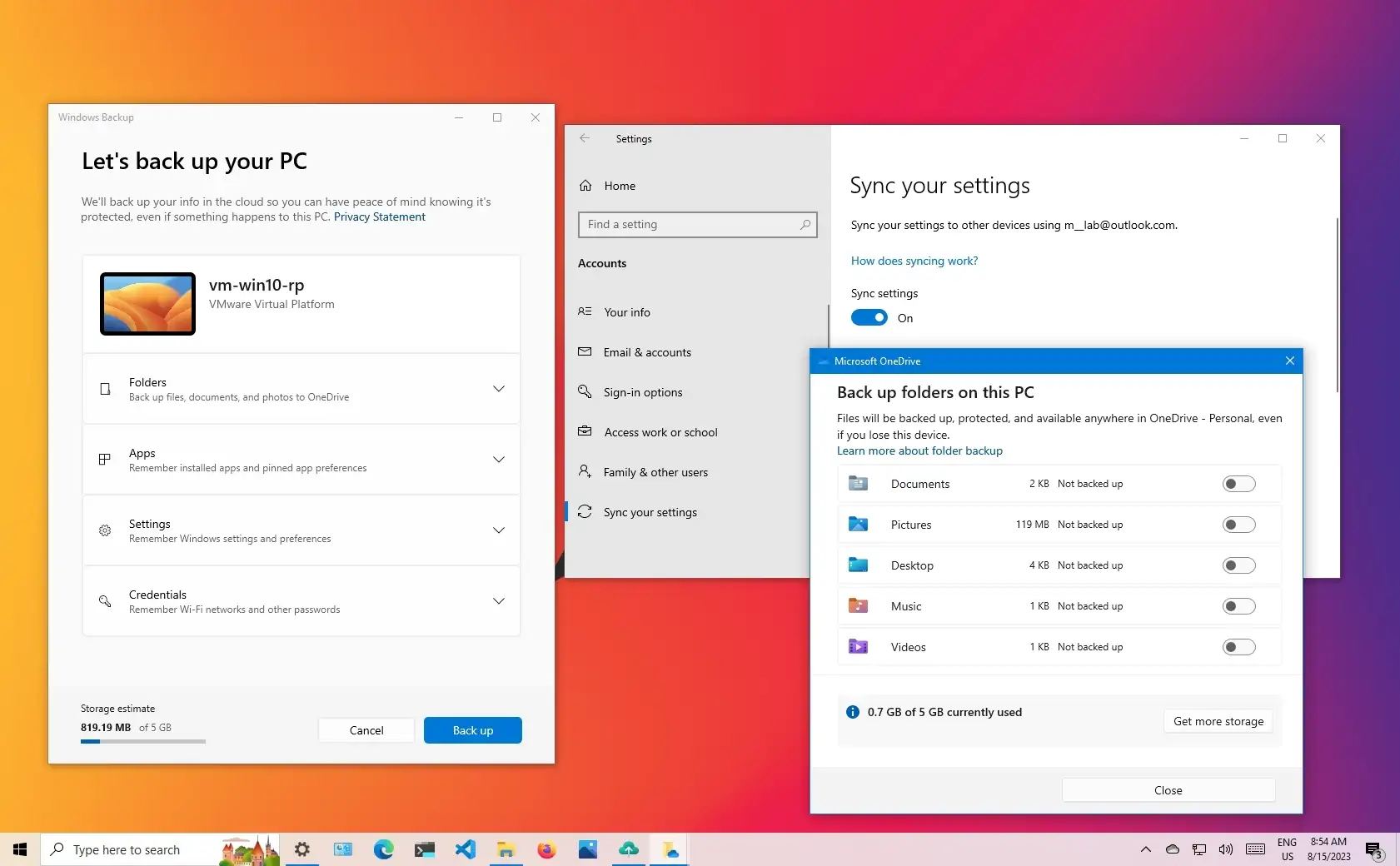Image resolution: width=1400 pixels, height=866 pixels.
Task: Click the vm-win10-rp device thumbnail
Action: pos(147,304)
